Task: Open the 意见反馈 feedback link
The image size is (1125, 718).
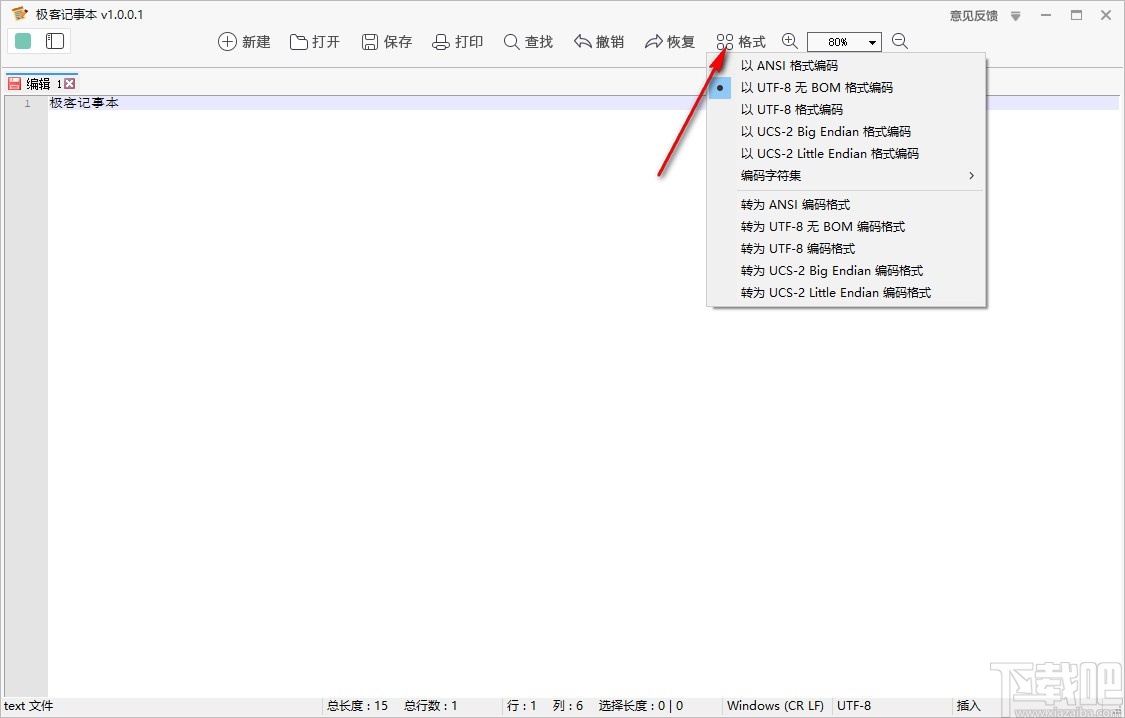Action: 974,15
